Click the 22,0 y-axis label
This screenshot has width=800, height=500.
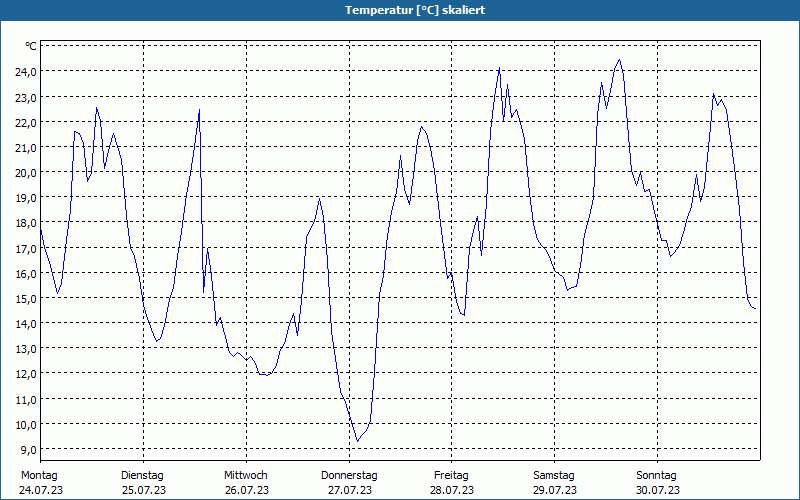[26, 122]
